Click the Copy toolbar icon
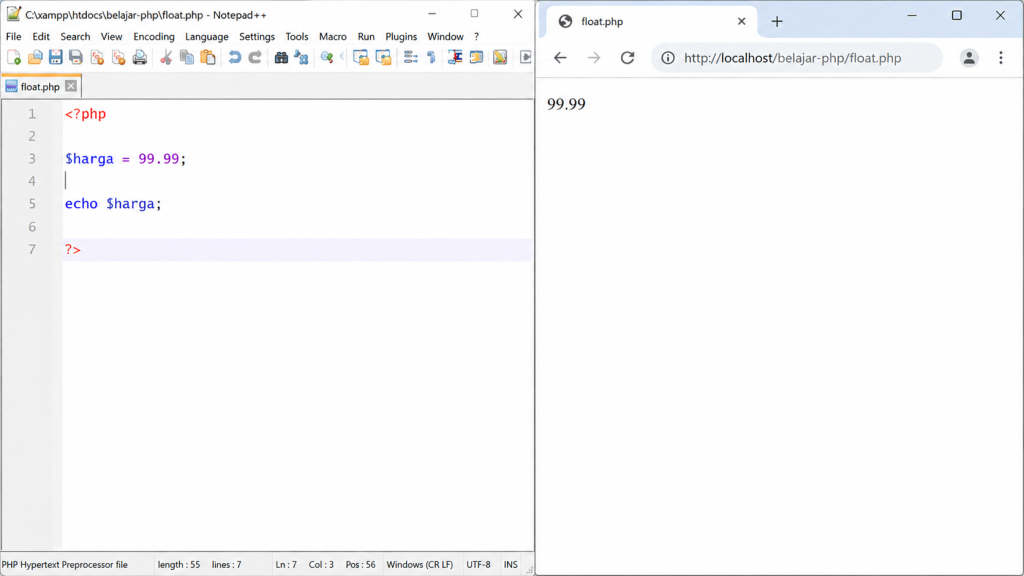Viewport: 1024px width, 576px height. (x=187, y=57)
